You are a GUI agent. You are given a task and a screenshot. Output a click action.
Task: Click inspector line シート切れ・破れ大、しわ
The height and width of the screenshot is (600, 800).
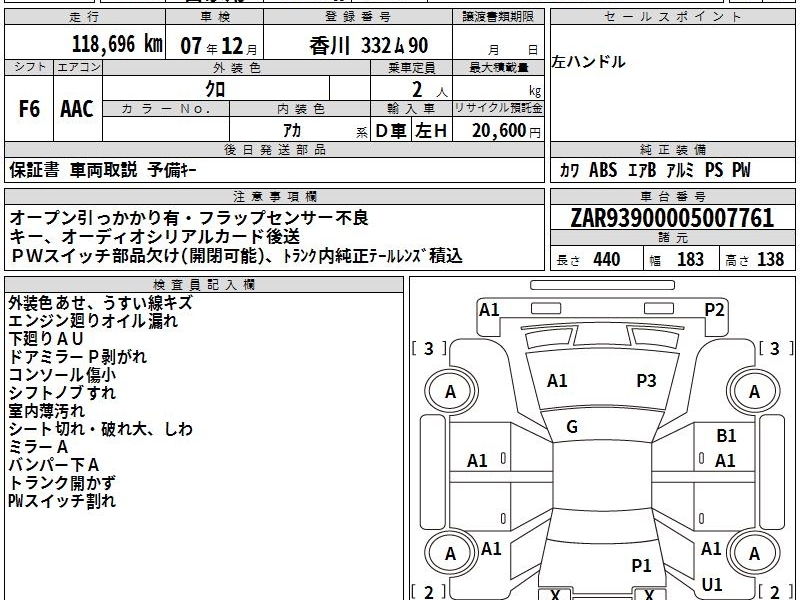[101, 429]
